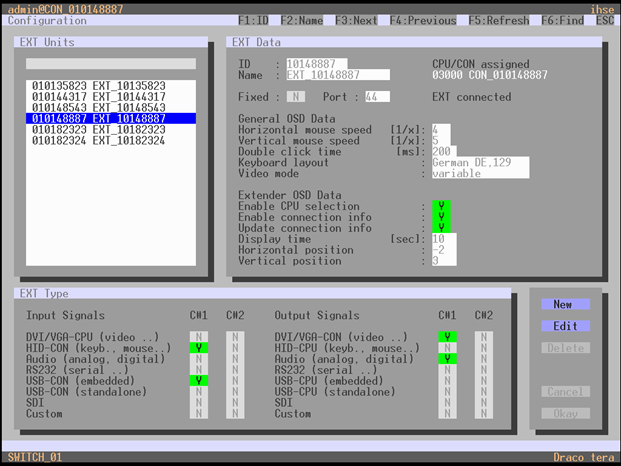Viewport: 621px width, 466px height.
Task: Click the Configuration menu title
Action: click(x=47, y=21)
